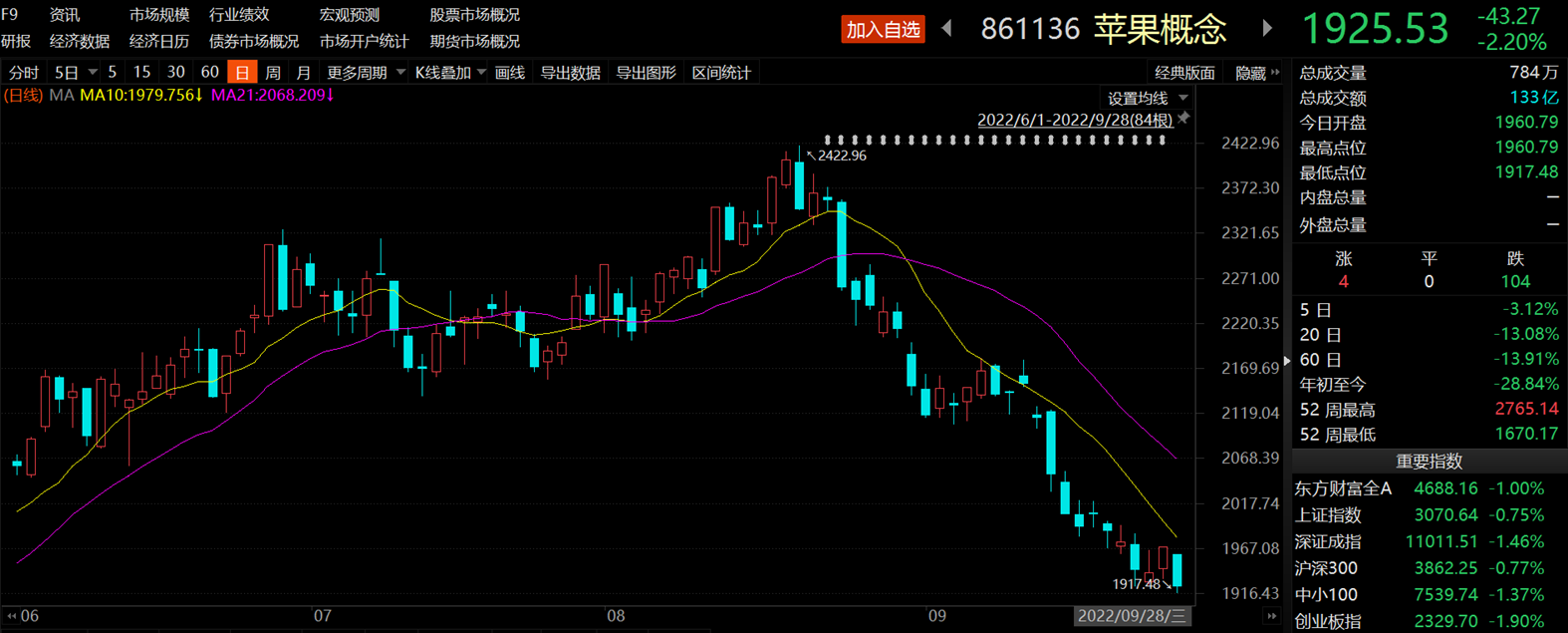
Task: Switch to the 分时 intraday view
Action: pos(24,73)
